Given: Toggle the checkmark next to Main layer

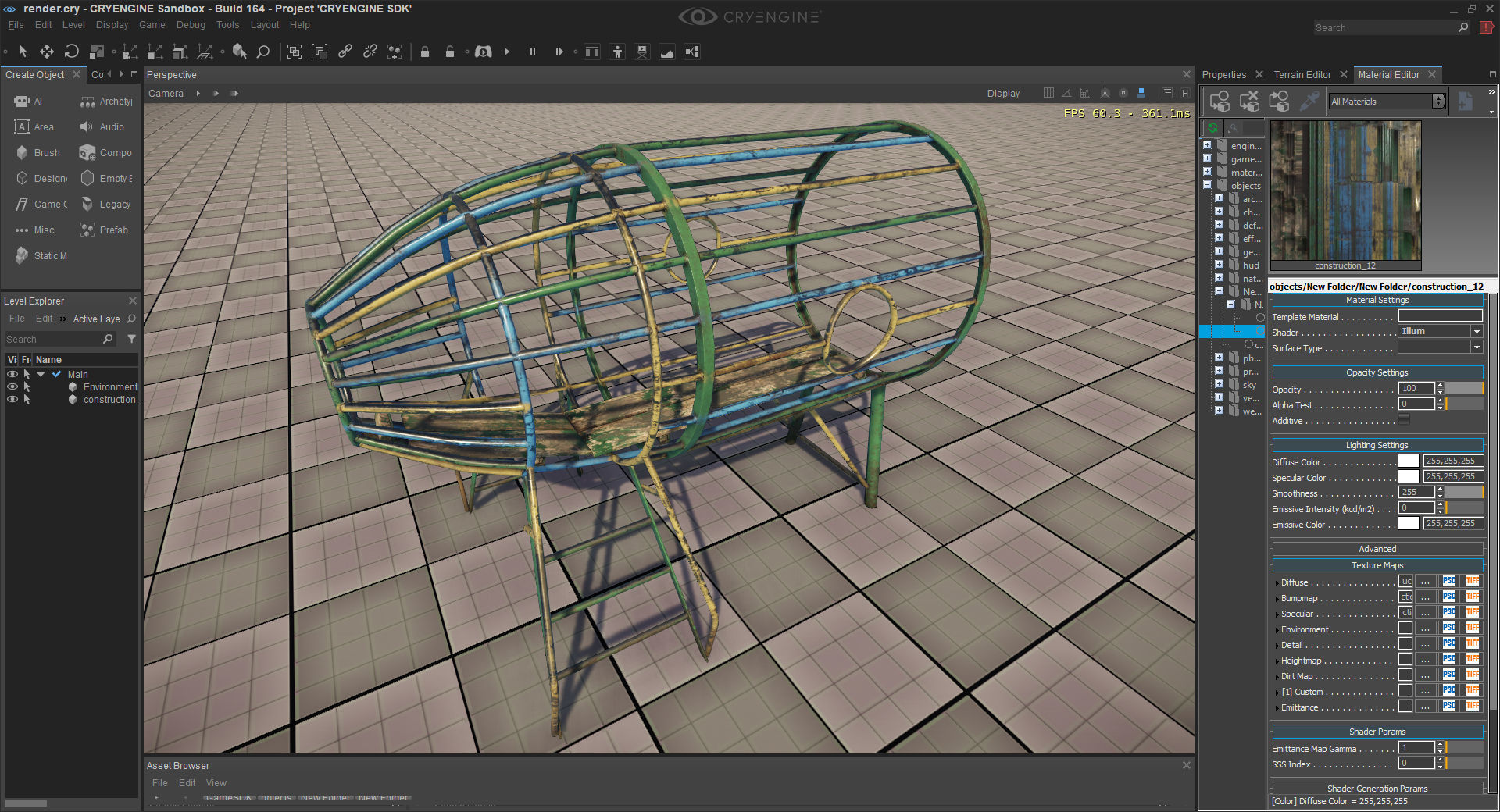Looking at the screenshot, I should (x=56, y=375).
